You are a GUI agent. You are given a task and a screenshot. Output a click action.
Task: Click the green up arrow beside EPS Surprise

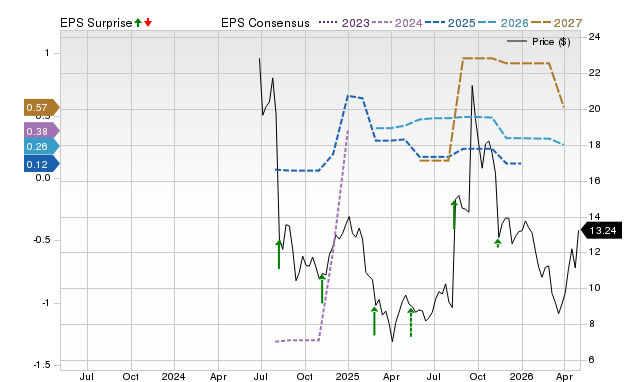(138, 23)
